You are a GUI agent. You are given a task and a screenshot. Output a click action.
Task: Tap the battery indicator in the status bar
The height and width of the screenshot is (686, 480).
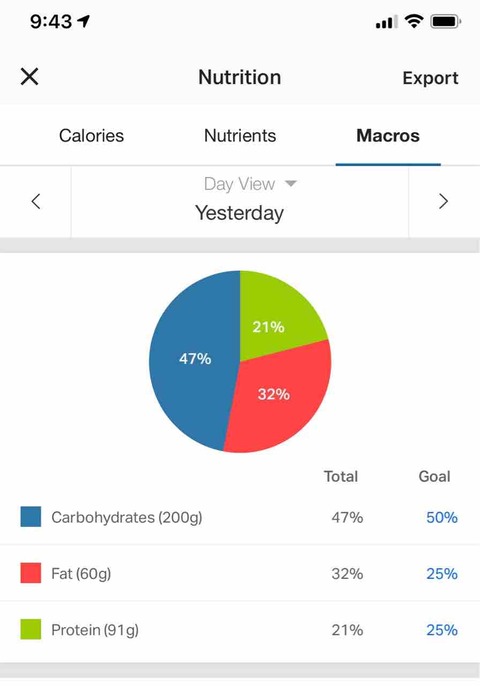[446, 21]
